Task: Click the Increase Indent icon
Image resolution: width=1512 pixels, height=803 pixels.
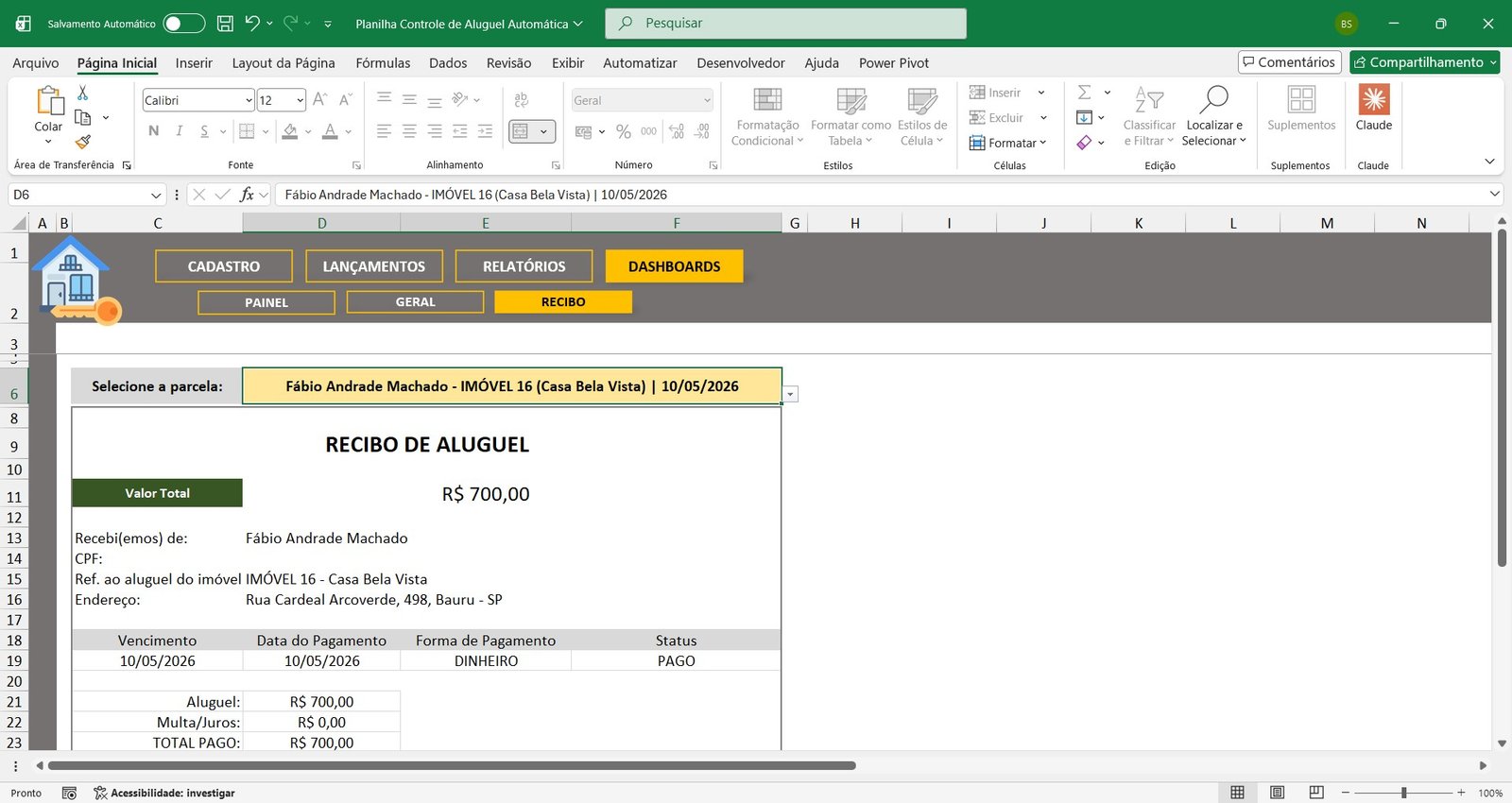Action: pyautogui.click(x=485, y=131)
